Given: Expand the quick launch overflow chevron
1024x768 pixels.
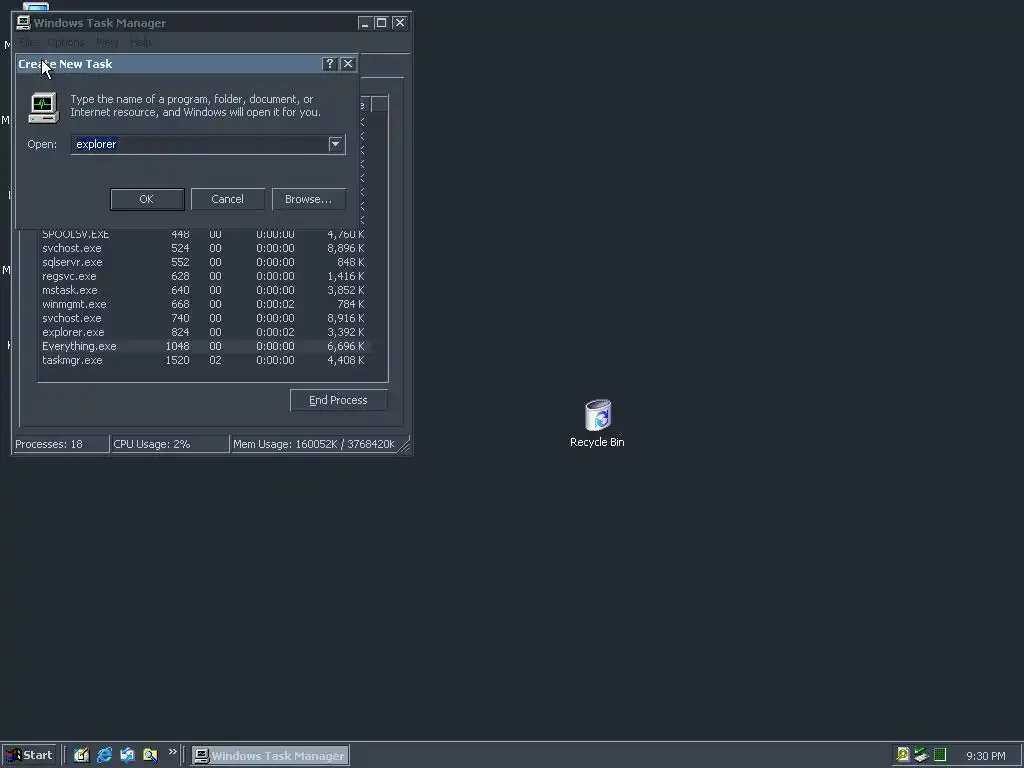Looking at the screenshot, I should 172,752.
